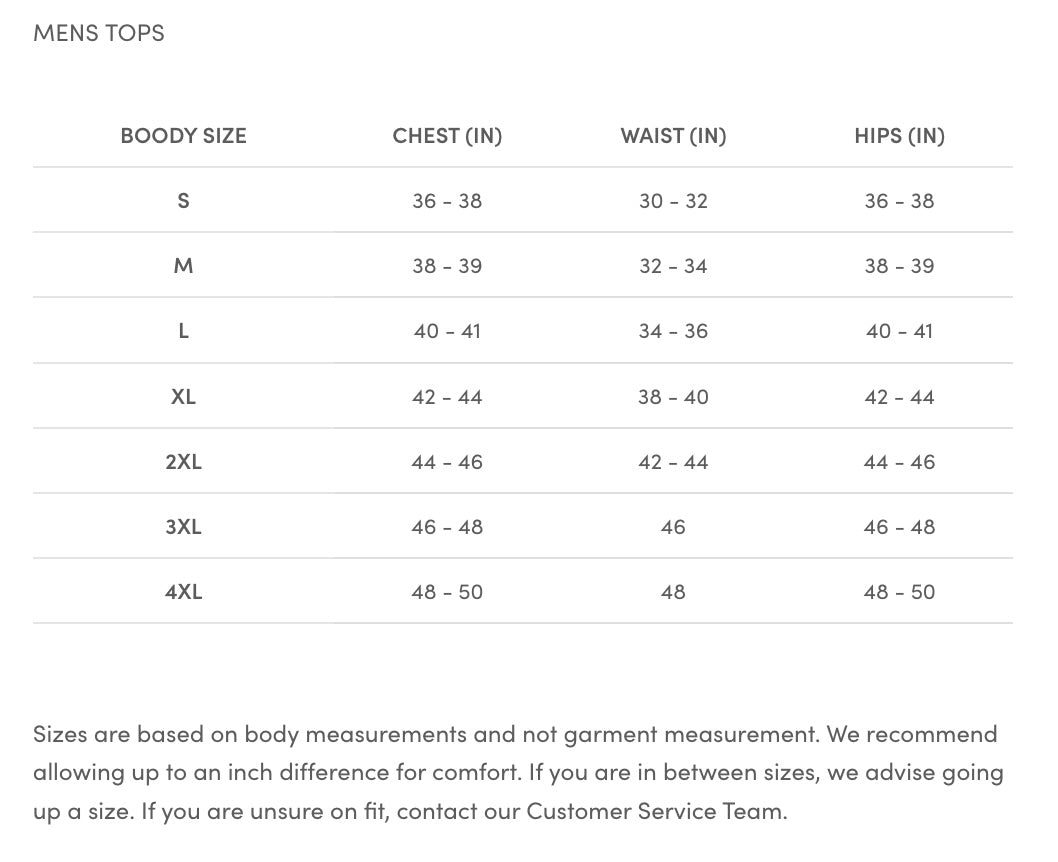The image size is (1058, 862).
Task: Click the 2XL size row label
Action: 184,462
